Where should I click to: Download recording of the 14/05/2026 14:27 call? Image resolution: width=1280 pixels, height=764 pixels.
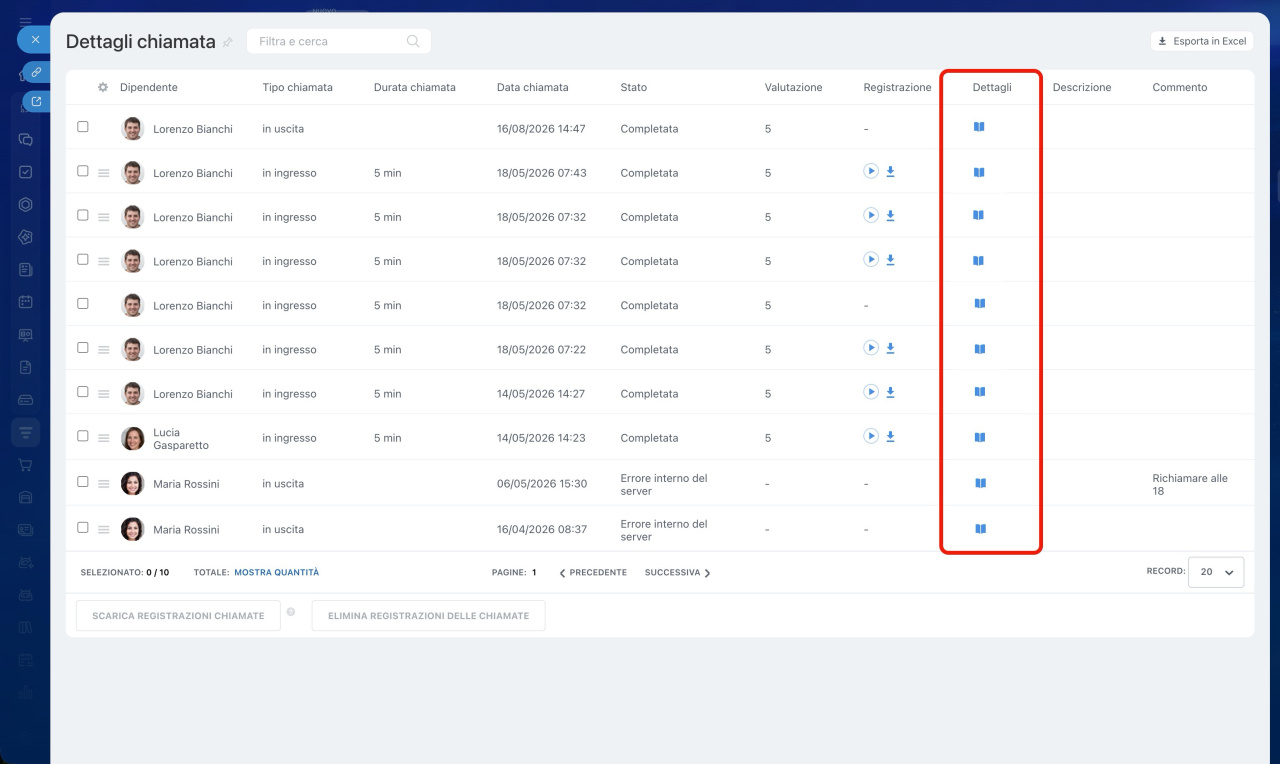click(890, 392)
